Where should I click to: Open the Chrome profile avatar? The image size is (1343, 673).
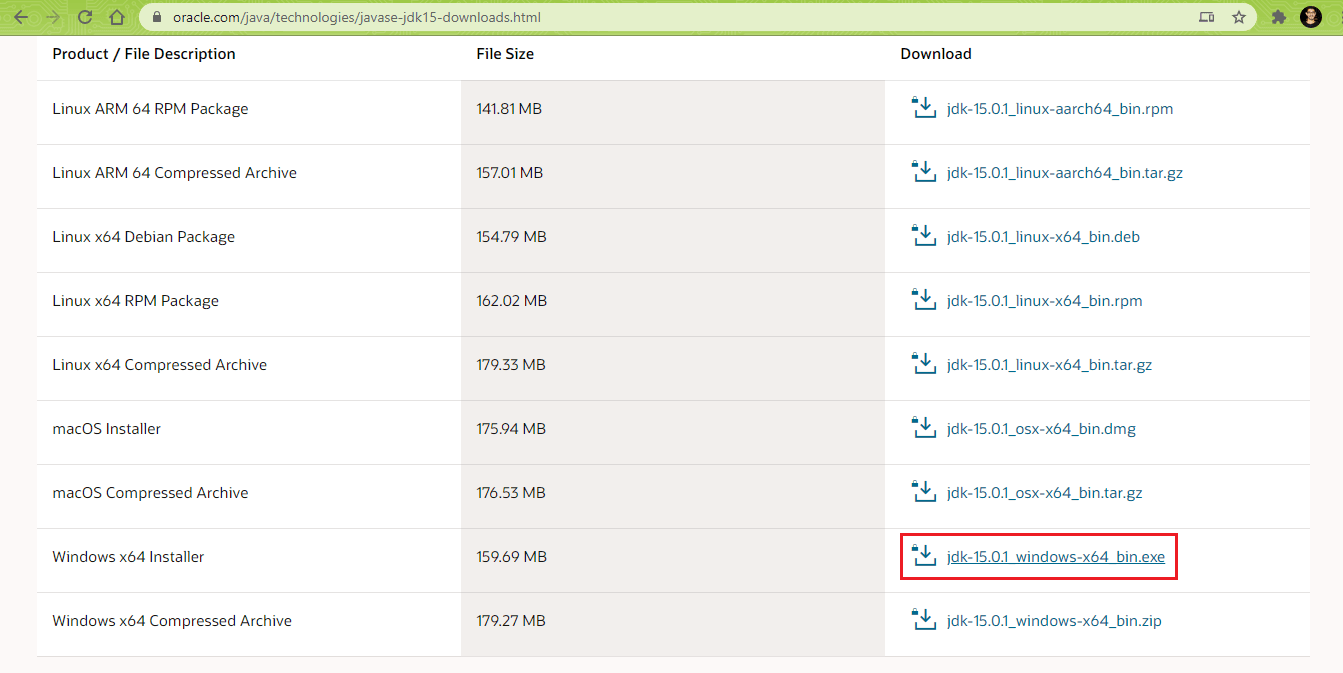click(1311, 17)
